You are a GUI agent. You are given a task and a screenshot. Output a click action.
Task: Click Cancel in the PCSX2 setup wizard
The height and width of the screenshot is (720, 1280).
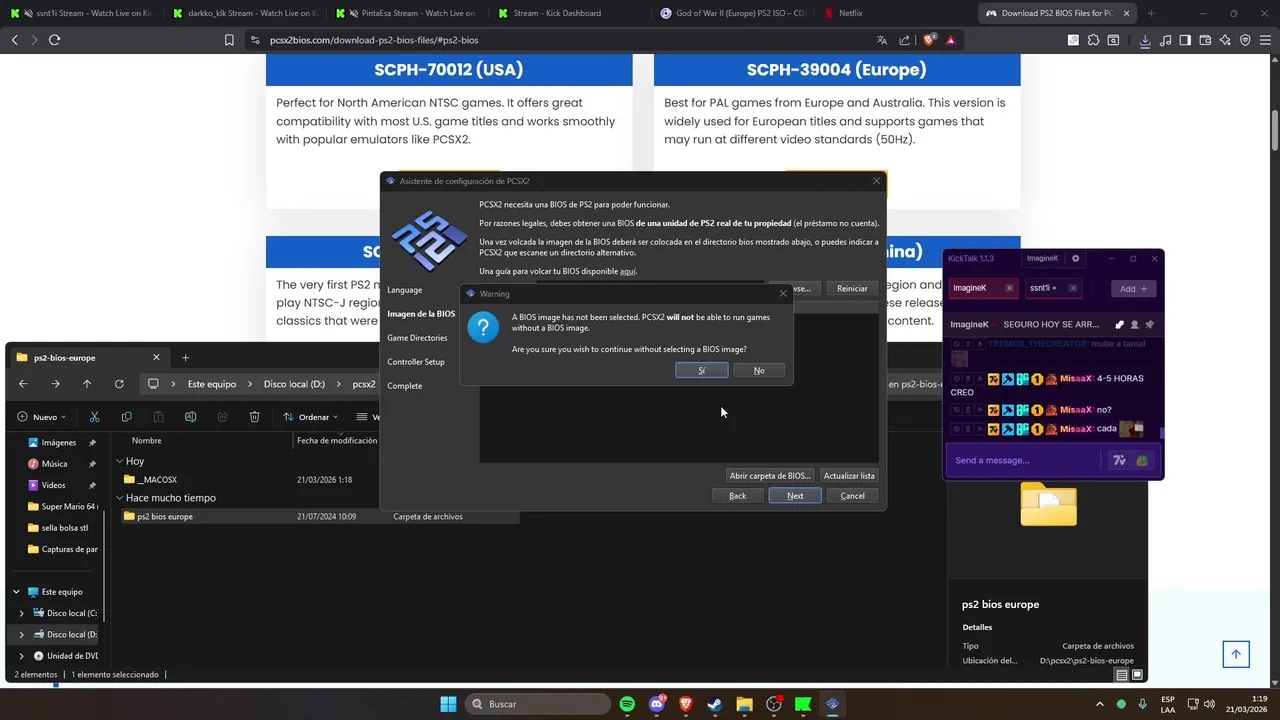tap(853, 496)
